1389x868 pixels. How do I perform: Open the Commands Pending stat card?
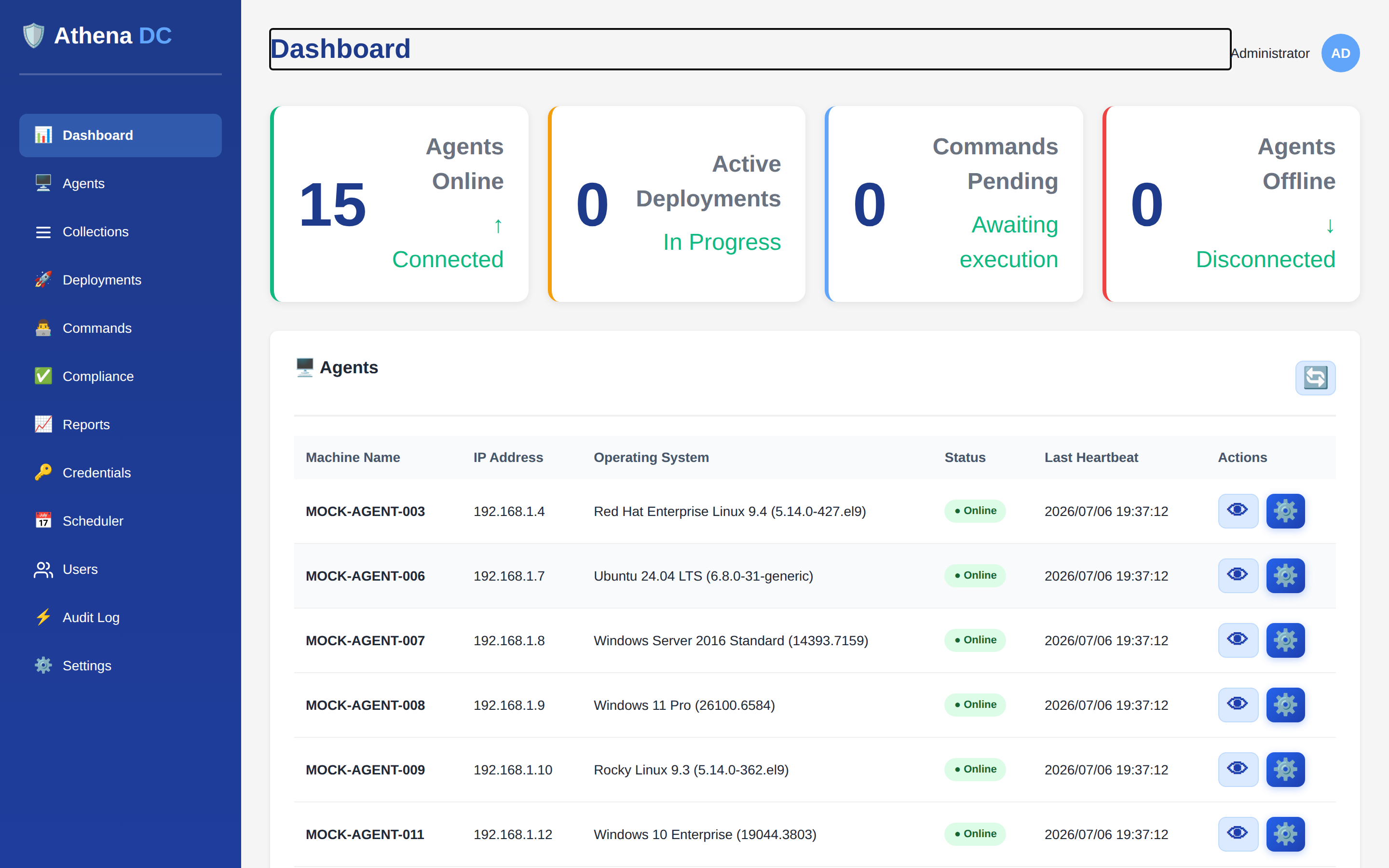pos(954,204)
